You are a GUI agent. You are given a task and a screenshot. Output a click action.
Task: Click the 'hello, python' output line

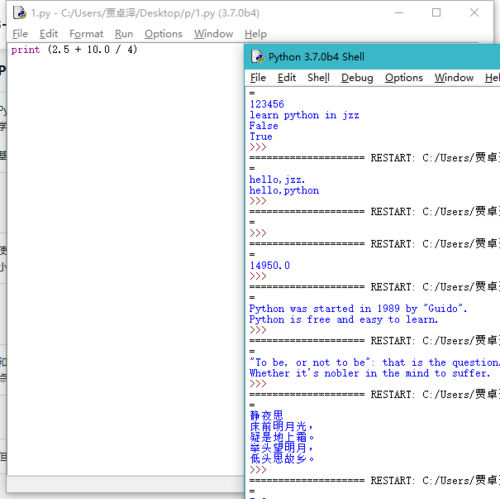click(x=284, y=190)
